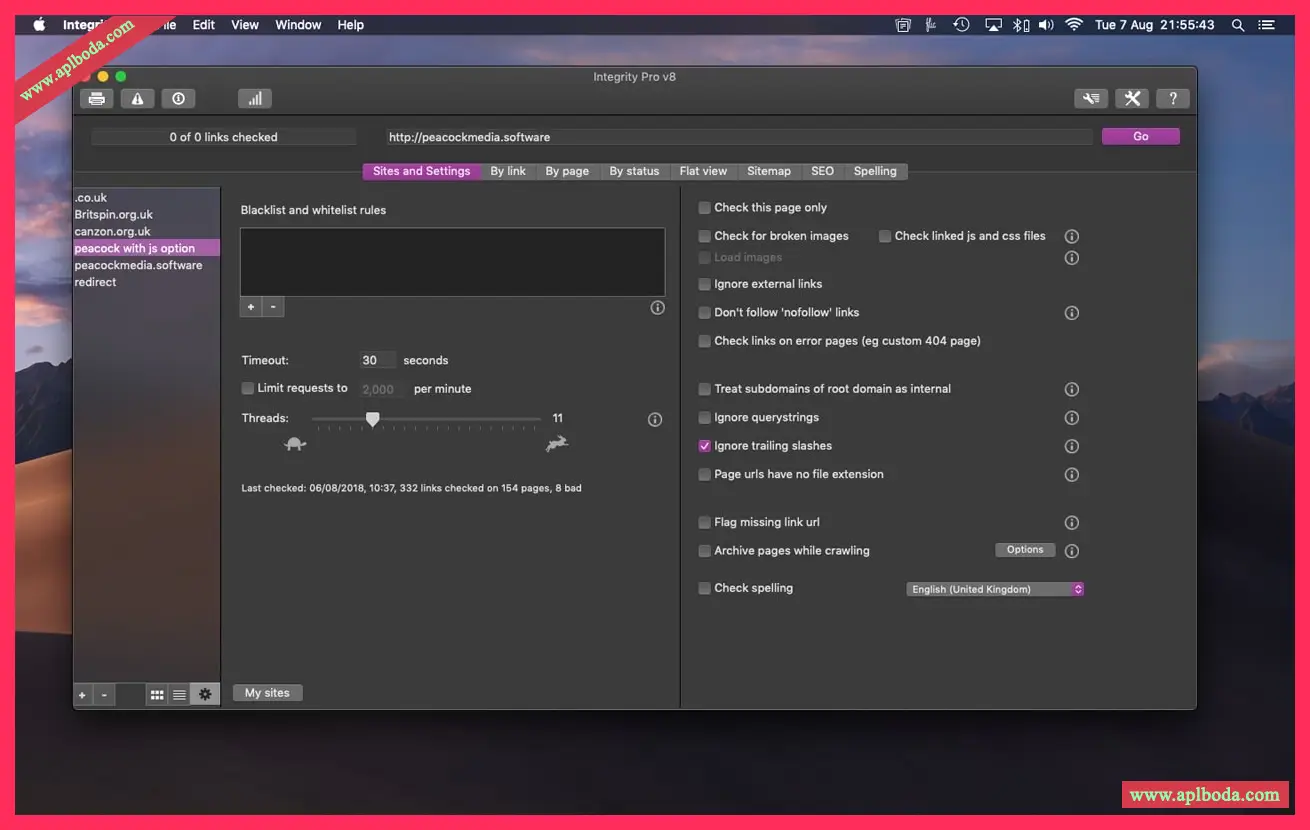Click the printer icon in the toolbar
The width and height of the screenshot is (1310, 830).
pos(97,98)
